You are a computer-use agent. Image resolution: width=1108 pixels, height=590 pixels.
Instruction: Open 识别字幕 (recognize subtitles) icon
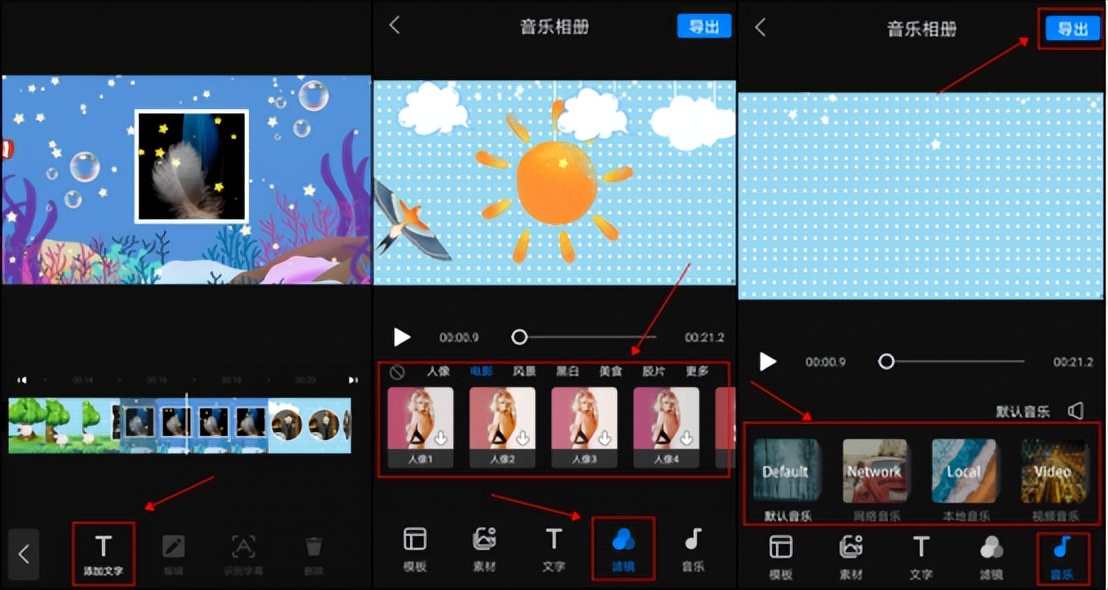click(x=243, y=545)
